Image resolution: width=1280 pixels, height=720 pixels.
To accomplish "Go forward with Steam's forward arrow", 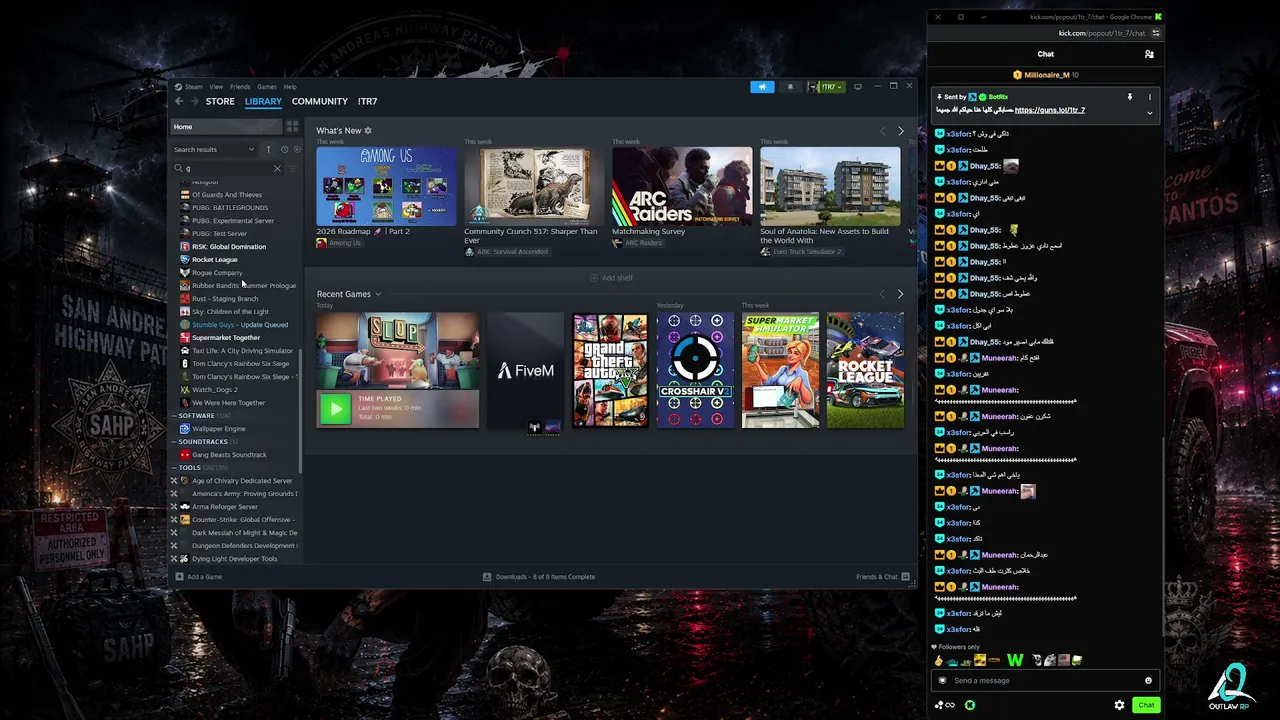I will pos(194,101).
